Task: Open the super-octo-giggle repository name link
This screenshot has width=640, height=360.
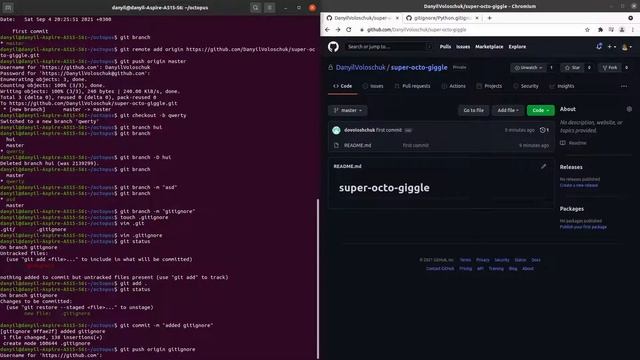Action: 419,67
